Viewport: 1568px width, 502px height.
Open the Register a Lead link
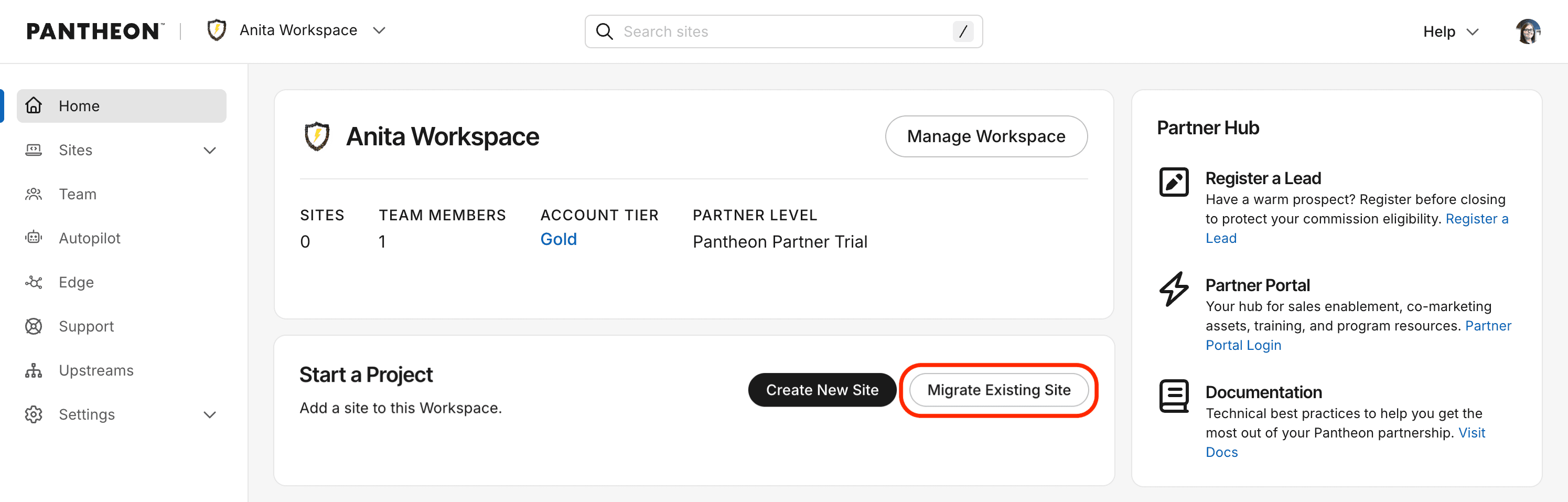(1477, 219)
